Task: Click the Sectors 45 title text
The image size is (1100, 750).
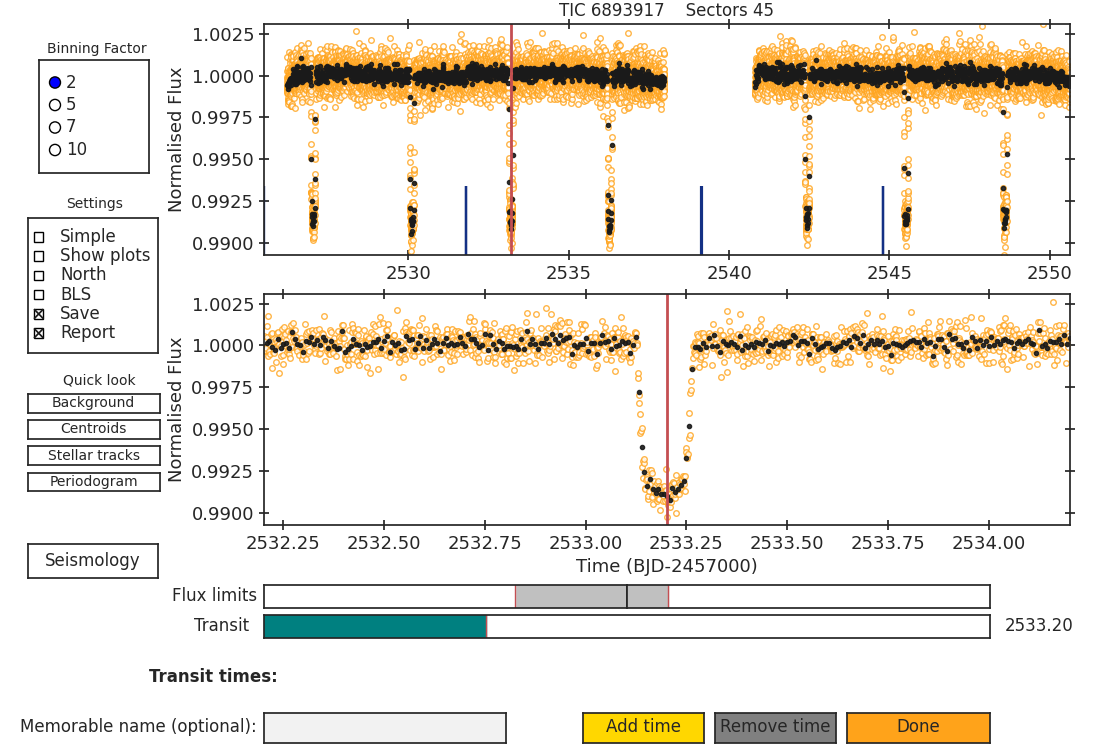Action: tap(729, 10)
